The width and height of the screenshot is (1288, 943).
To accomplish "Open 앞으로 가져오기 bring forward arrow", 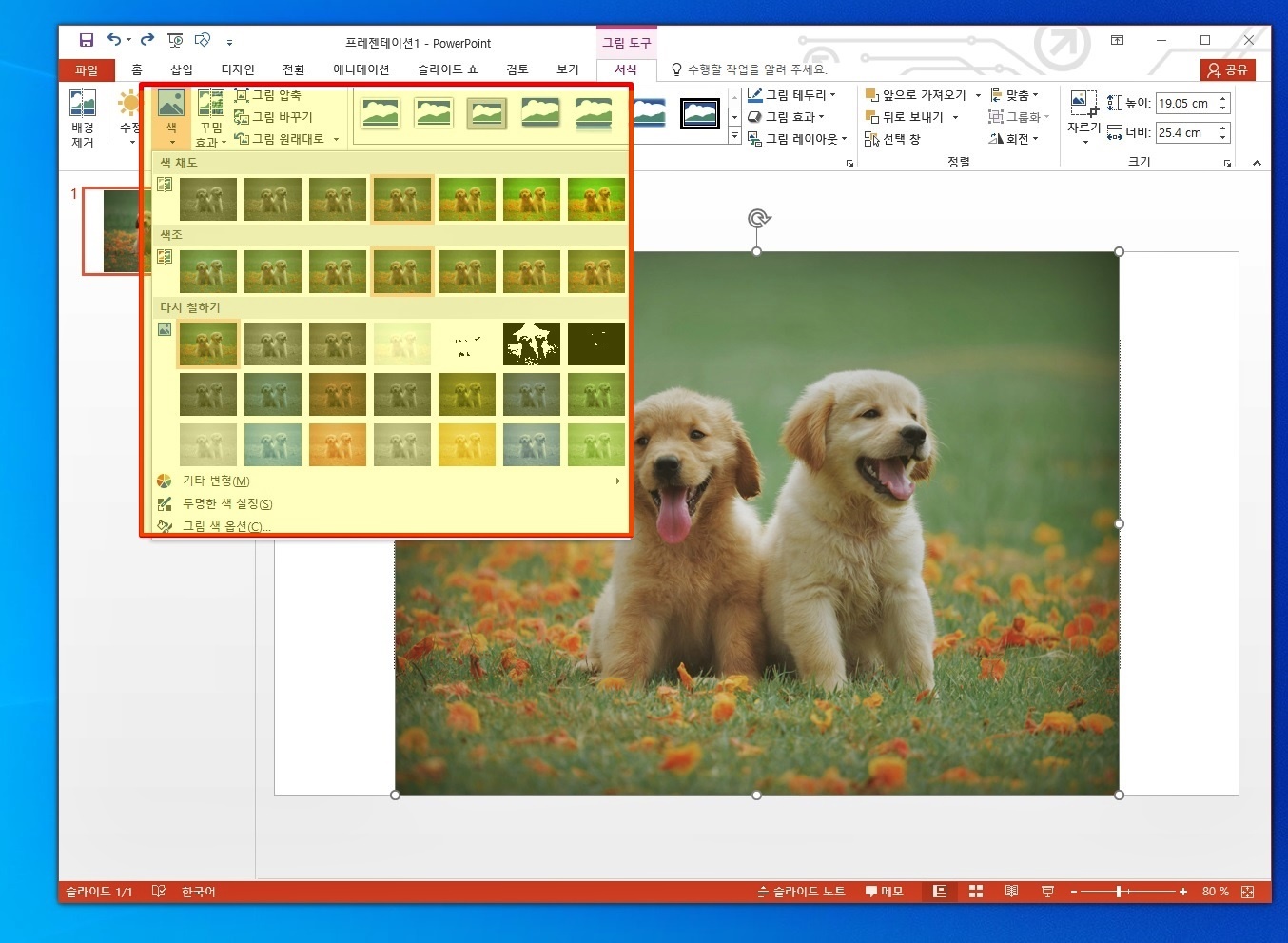I will [x=978, y=95].
